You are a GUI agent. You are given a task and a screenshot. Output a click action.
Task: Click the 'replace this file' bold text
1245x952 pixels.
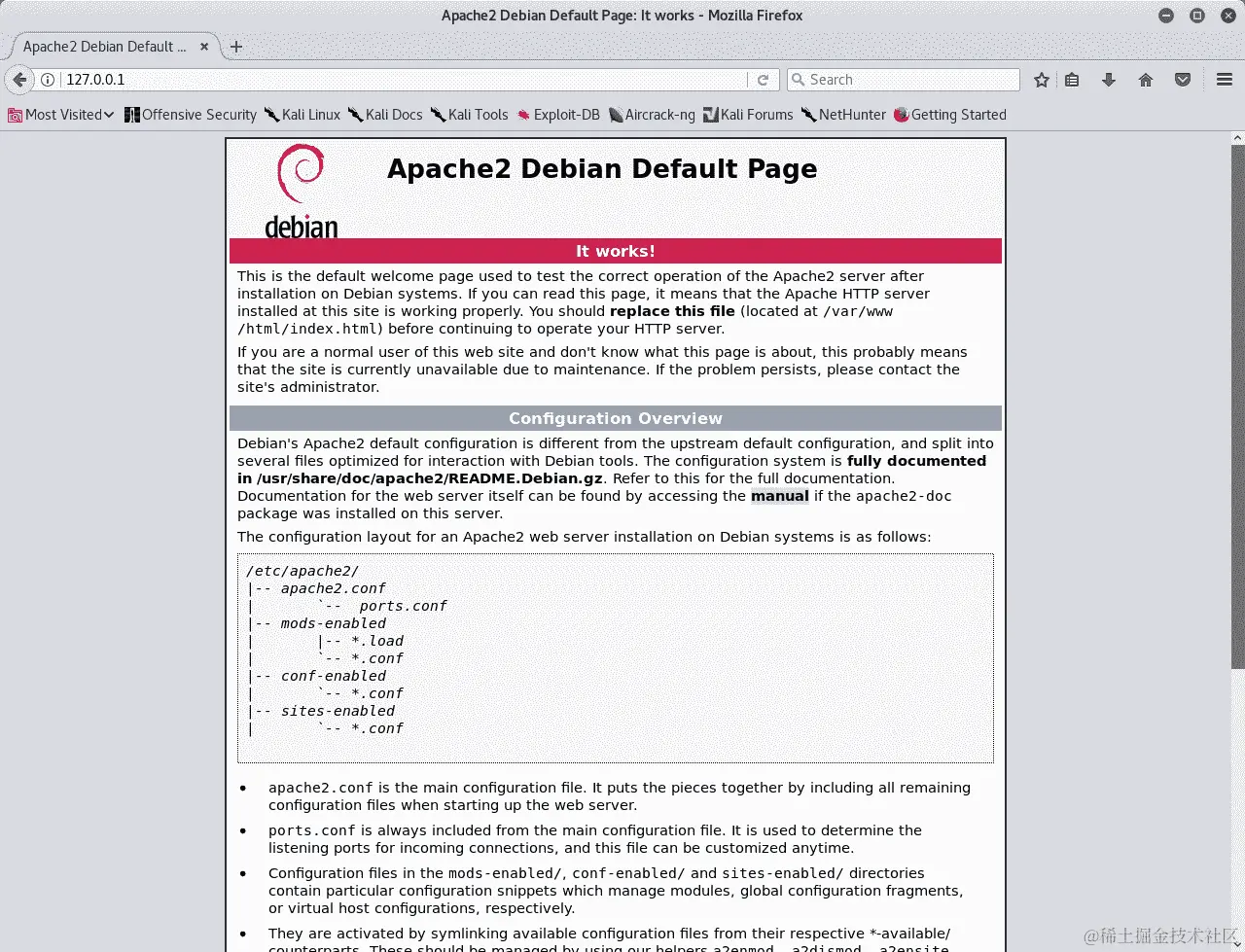[x=672, y=311]
